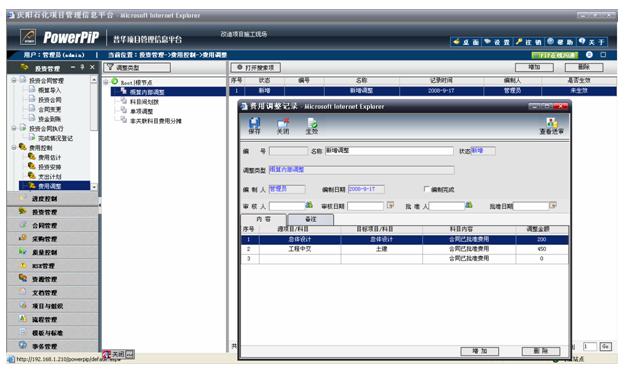Click the 关闭 close icon in dialog toolbar

283,123
